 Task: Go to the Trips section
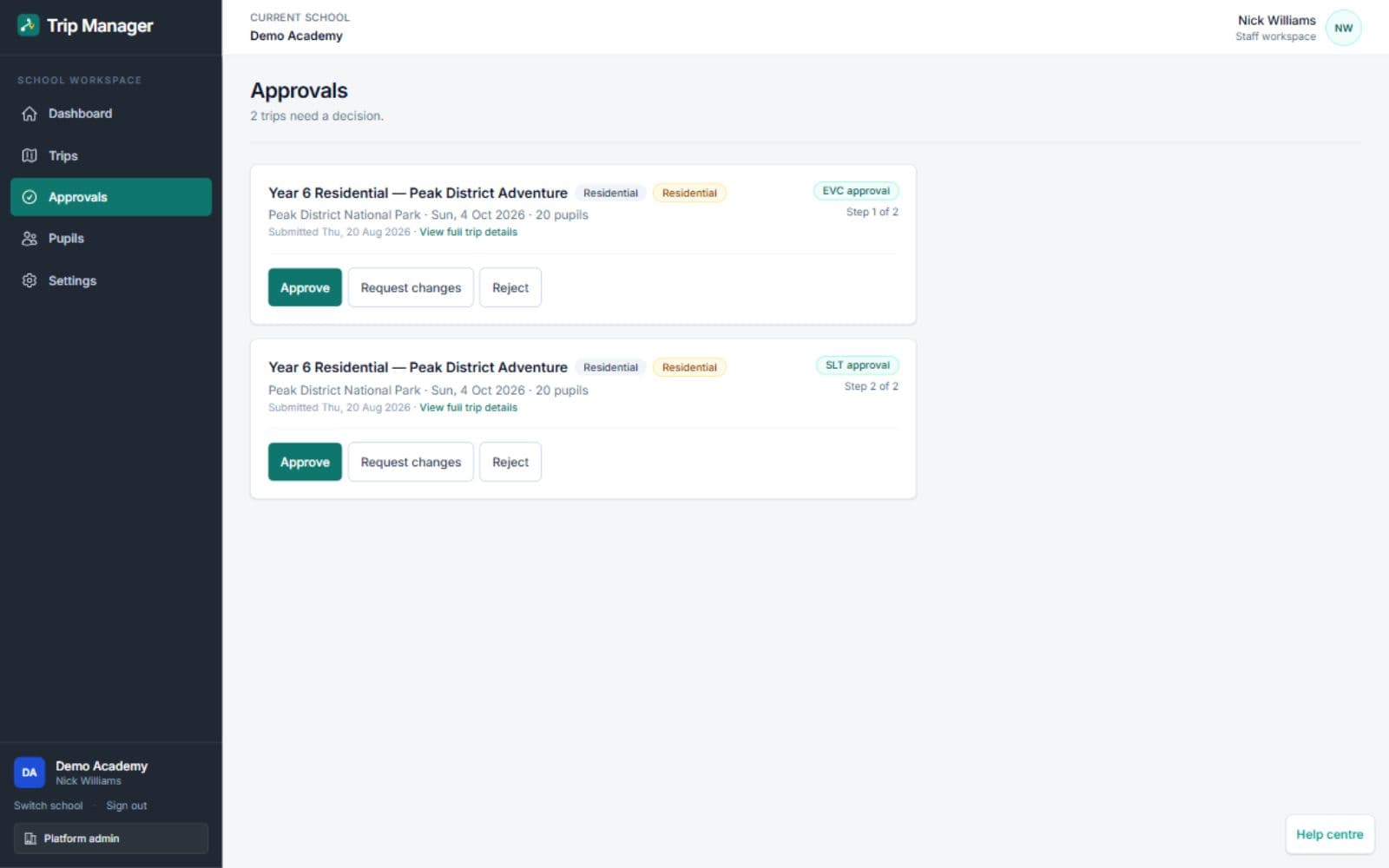(x=111, y=155)
